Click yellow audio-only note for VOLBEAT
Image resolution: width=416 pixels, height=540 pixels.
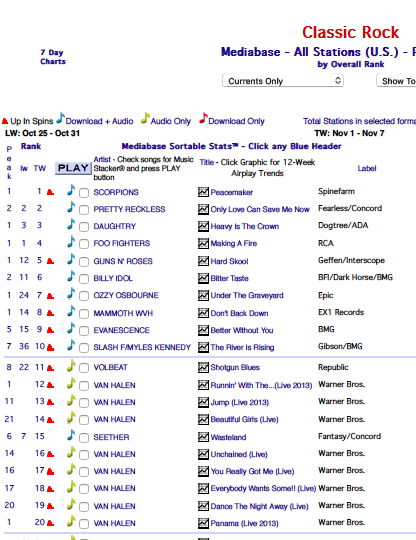click(x=71, y=365)
